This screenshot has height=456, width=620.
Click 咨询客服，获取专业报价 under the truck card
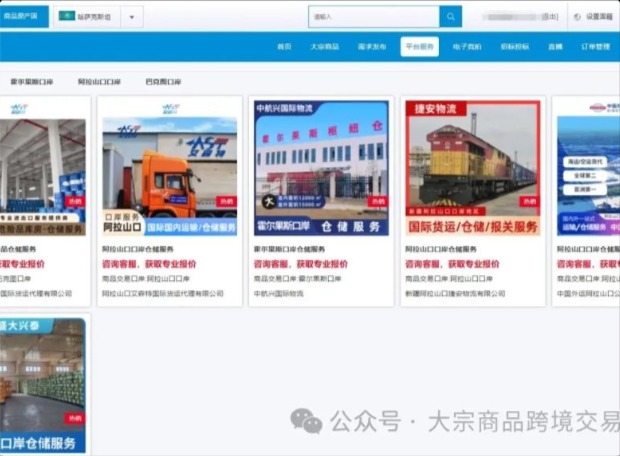[149, 264]
